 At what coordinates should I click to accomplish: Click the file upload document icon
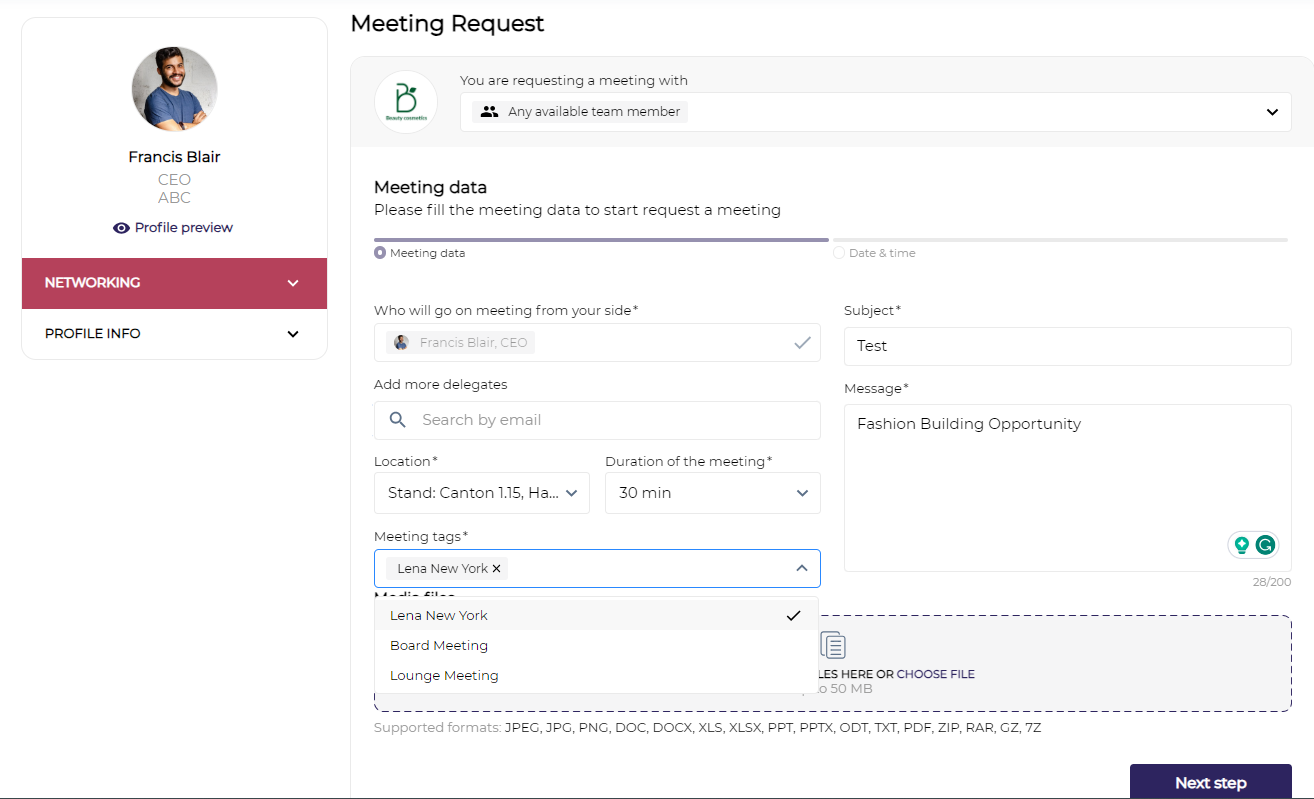coord(833,645)
